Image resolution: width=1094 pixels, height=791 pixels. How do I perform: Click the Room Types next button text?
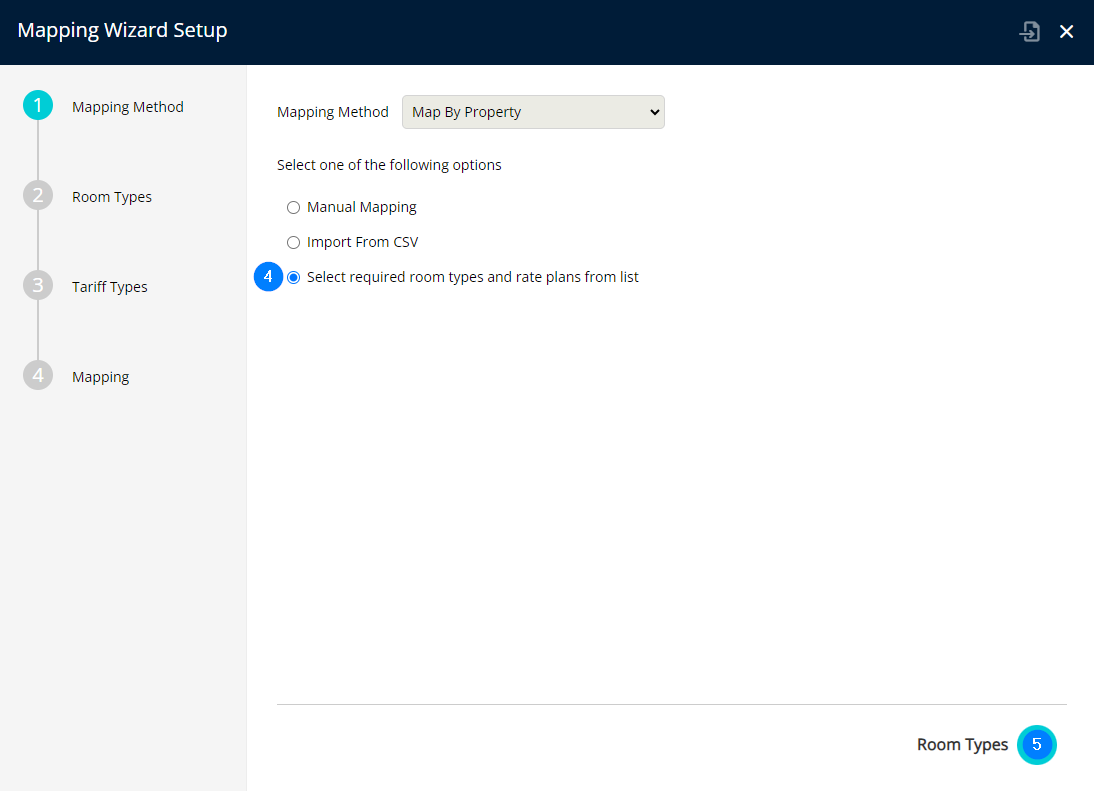[x=962, y=745]
